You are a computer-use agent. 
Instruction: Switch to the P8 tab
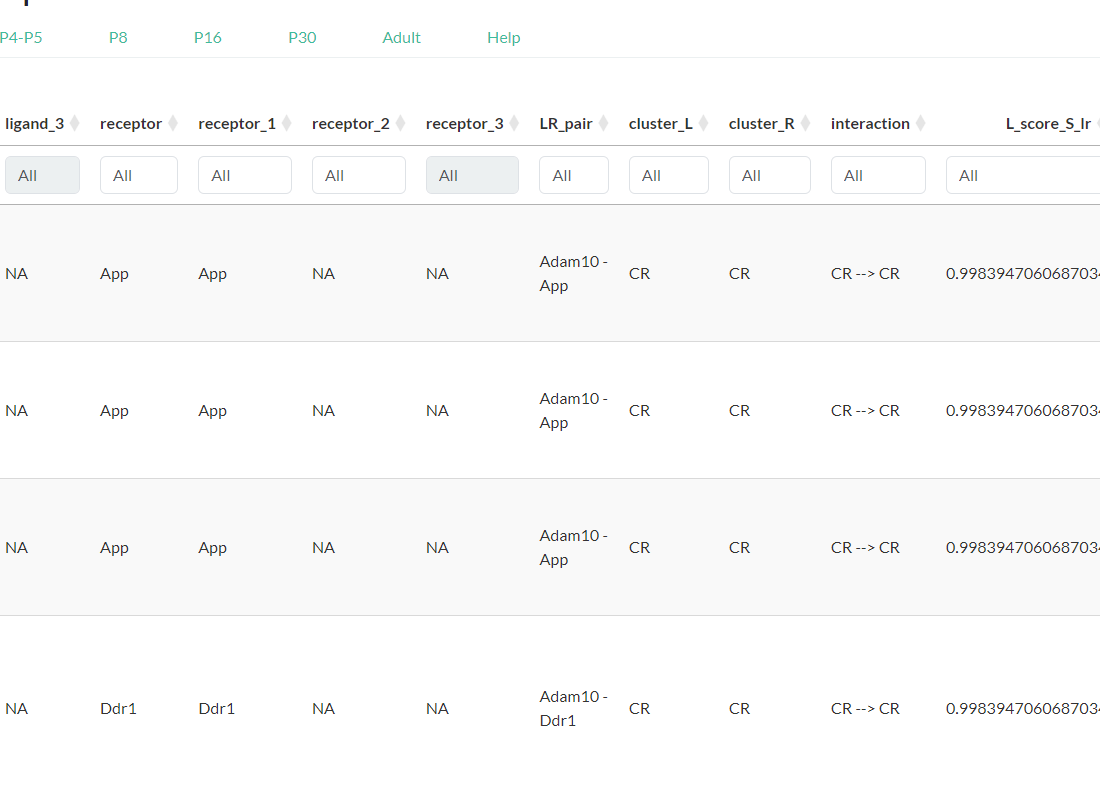pos(118,38)
